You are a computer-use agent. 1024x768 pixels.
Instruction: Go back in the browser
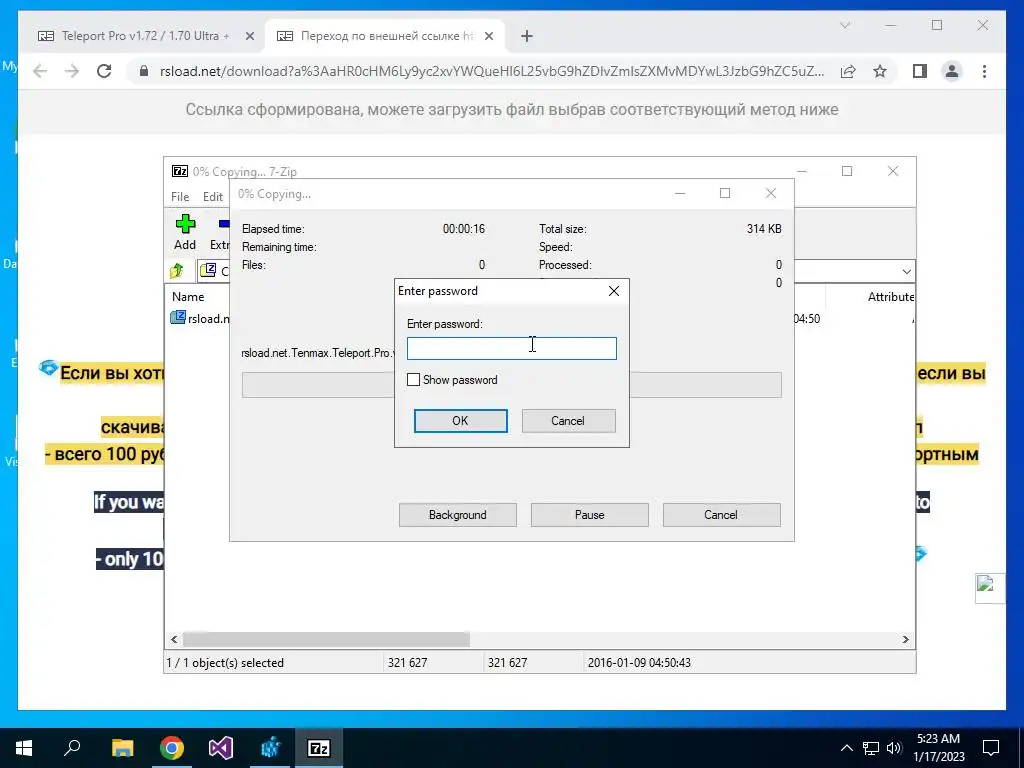pos(40,71)
